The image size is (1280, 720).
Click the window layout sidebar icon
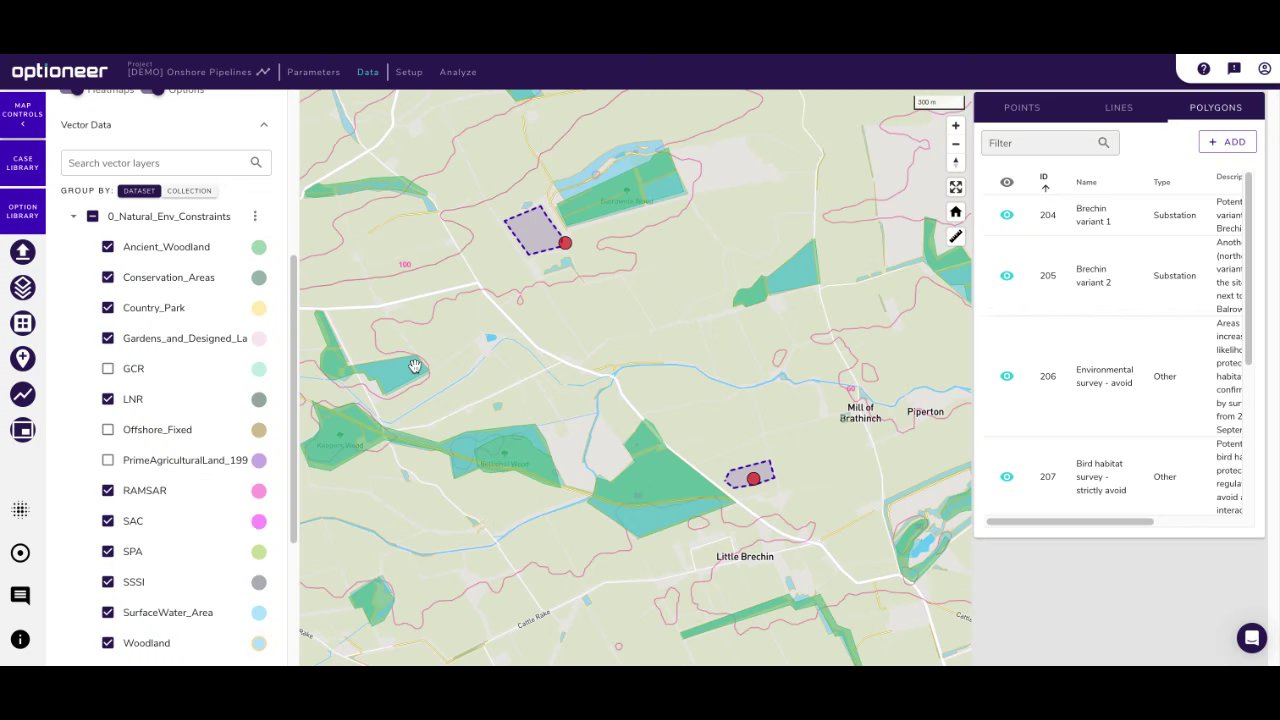23,430
